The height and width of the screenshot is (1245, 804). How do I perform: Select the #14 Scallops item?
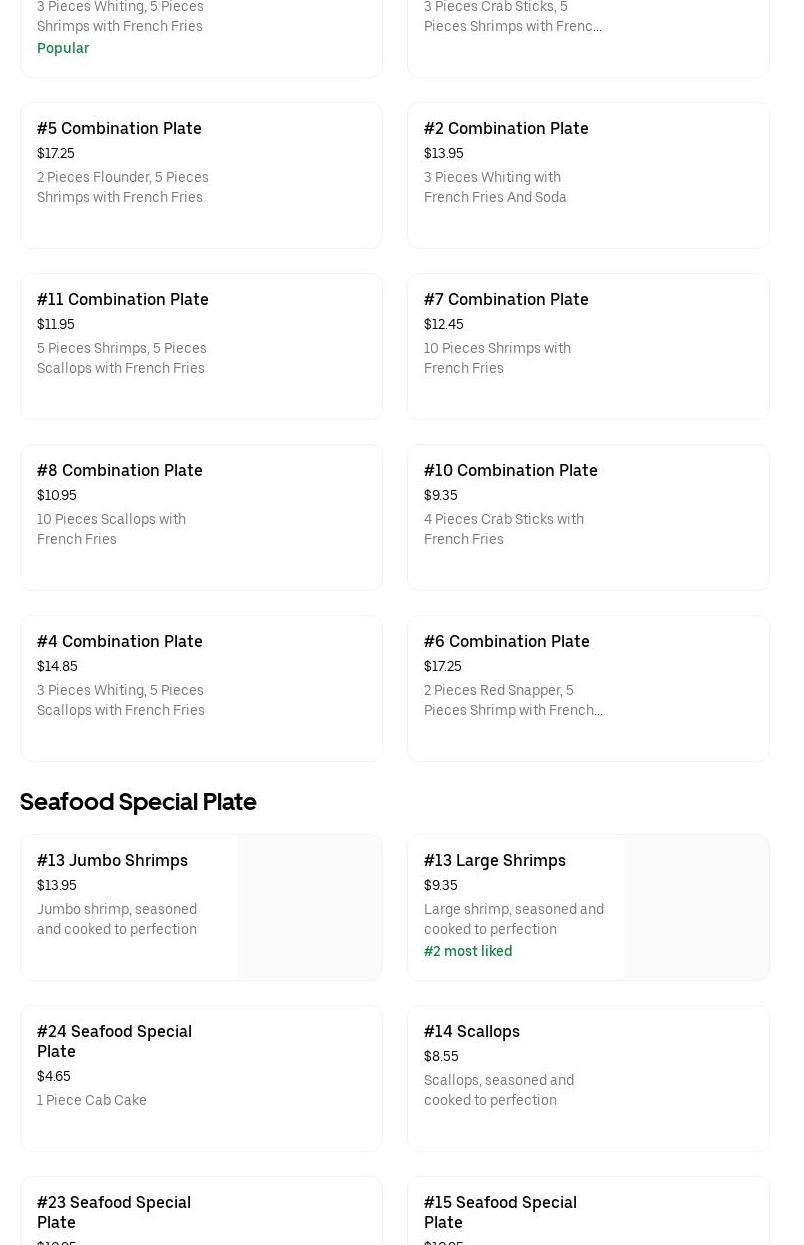[x=587, y=1078]
